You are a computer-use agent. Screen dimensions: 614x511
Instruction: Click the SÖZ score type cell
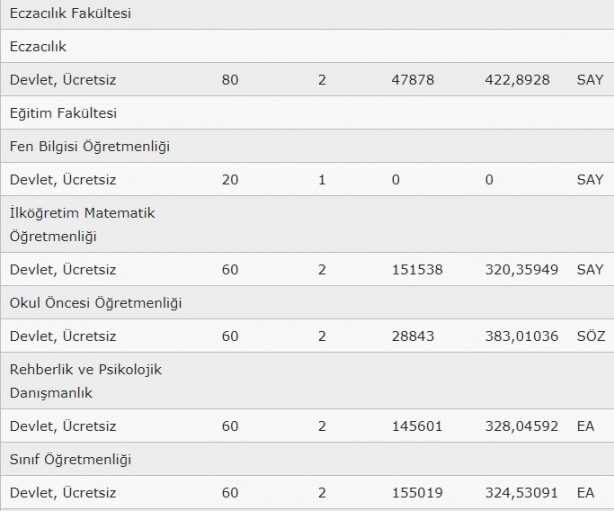[590, 336]
